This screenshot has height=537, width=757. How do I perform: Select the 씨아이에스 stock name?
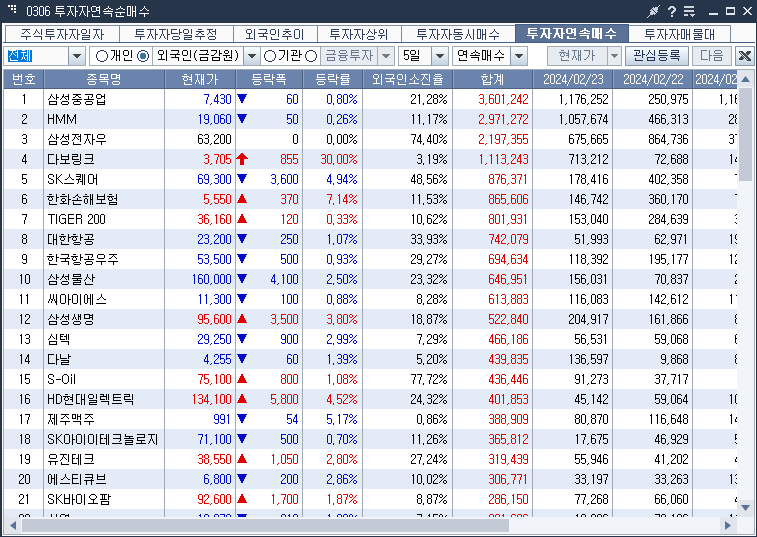point(77,299)
